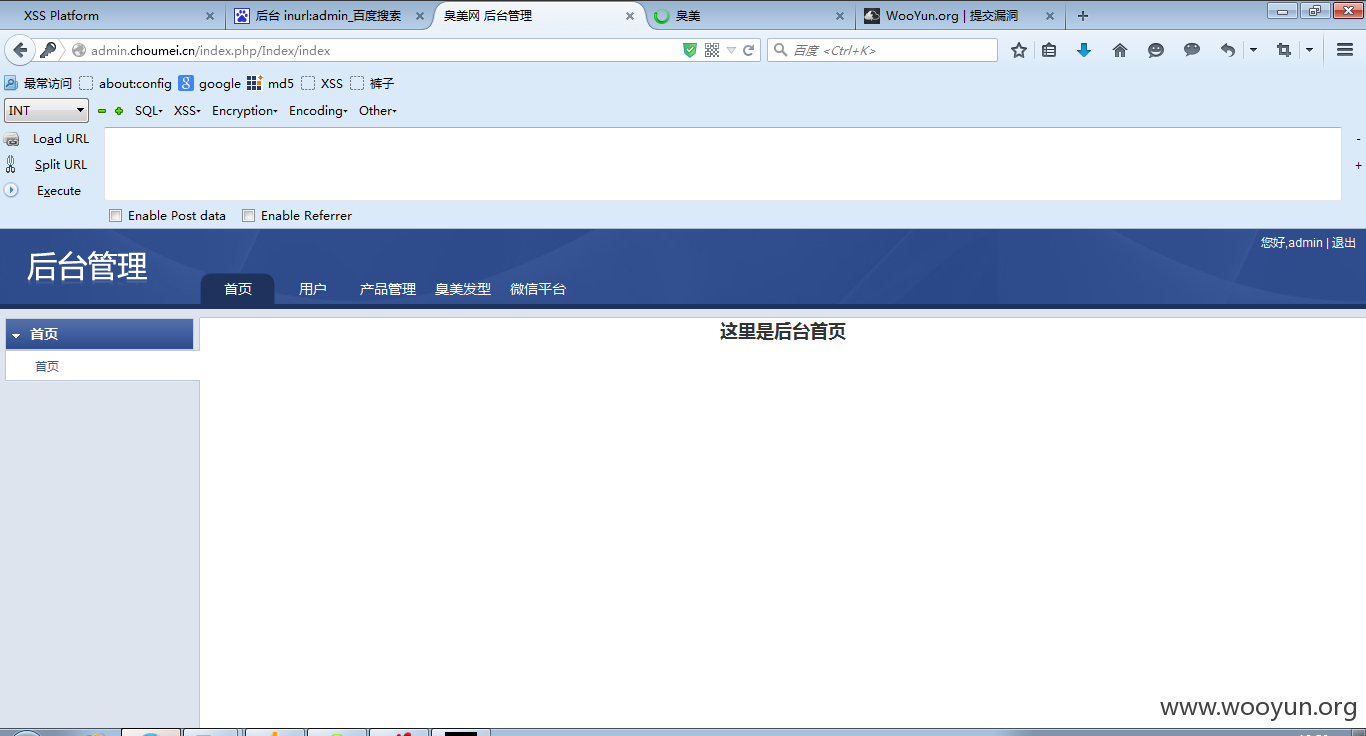1366x736 pixels.
Task: Enlarge the HackBar text area with plus
Action: 1358,165
